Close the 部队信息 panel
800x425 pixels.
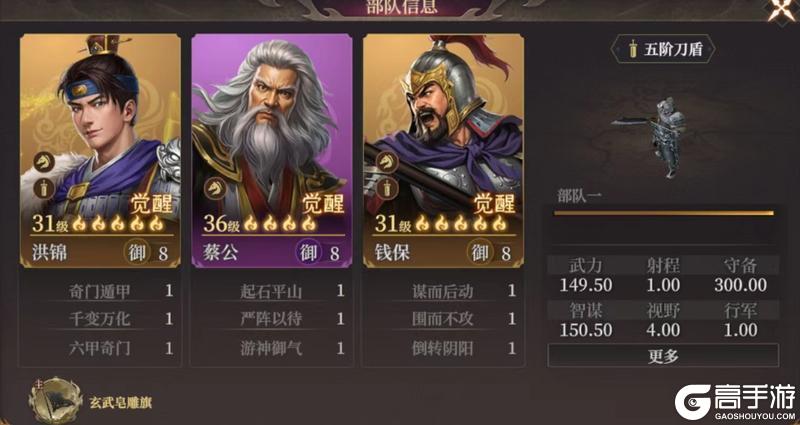pos(783,9)
